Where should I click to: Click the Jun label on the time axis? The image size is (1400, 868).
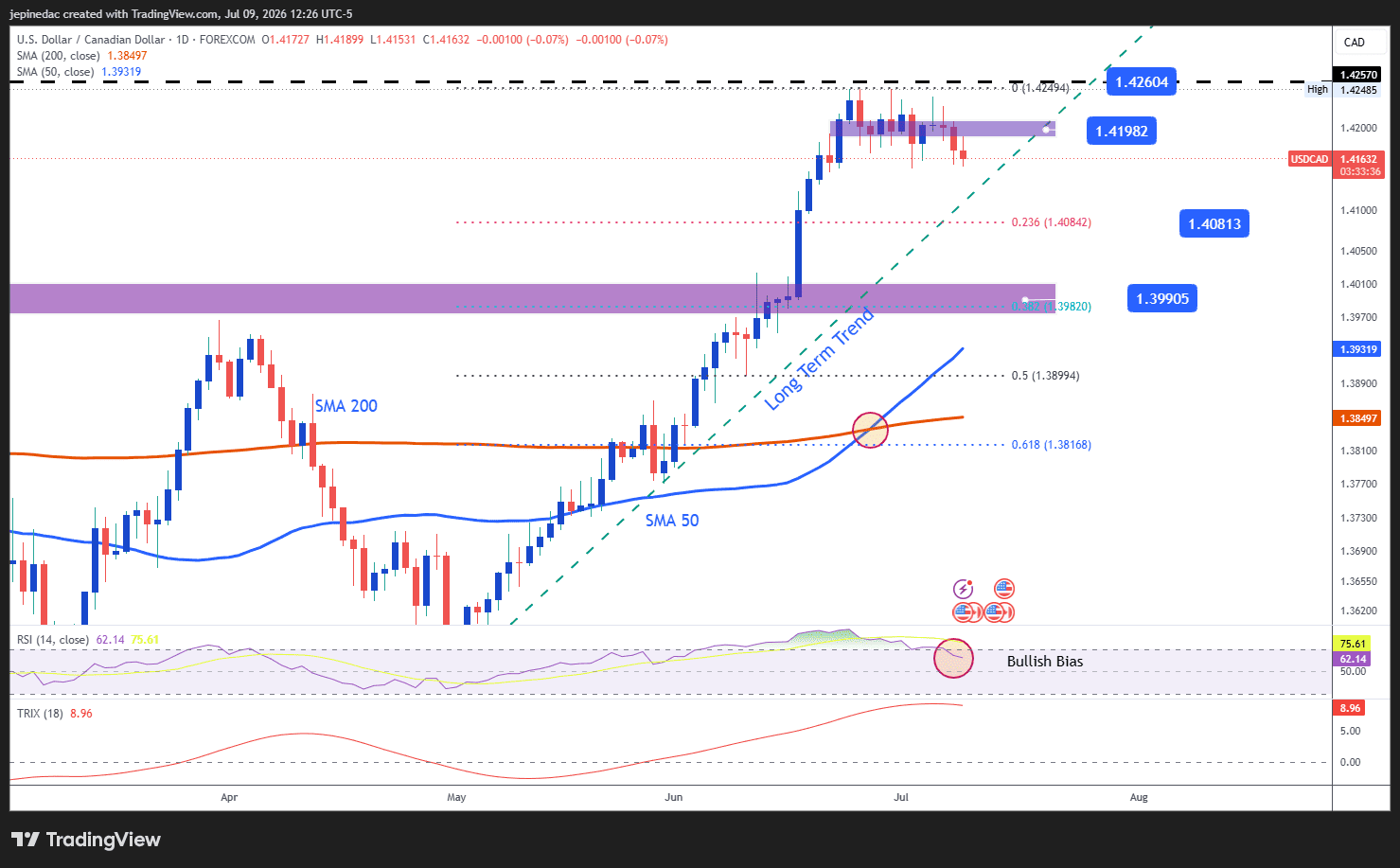click(674, 798)
